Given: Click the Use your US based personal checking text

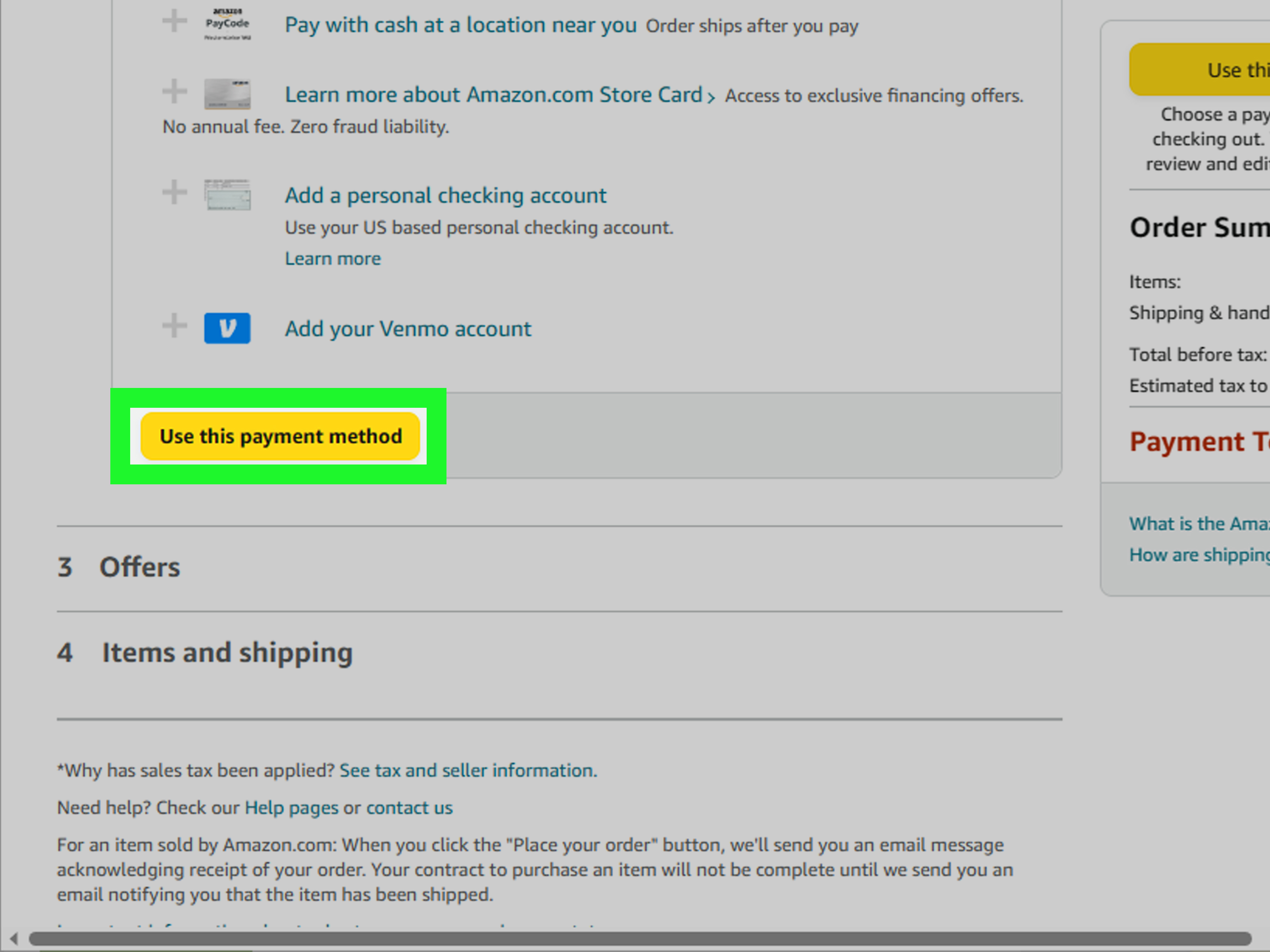Looking at the screenshot, I should (479, 228).
